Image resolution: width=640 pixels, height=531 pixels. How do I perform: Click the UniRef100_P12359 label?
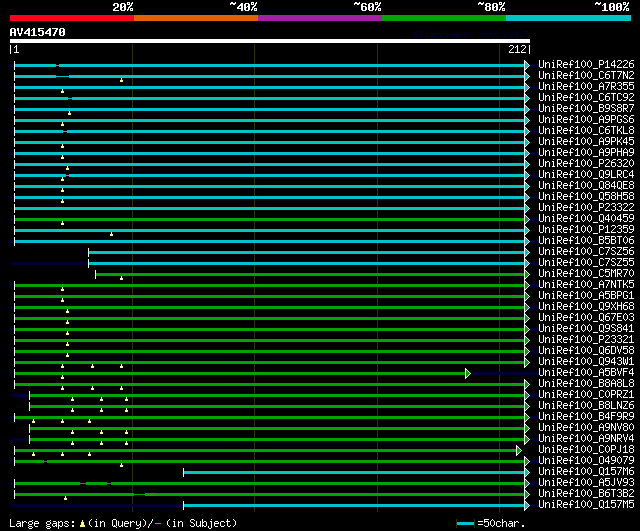tap(586, 229)
